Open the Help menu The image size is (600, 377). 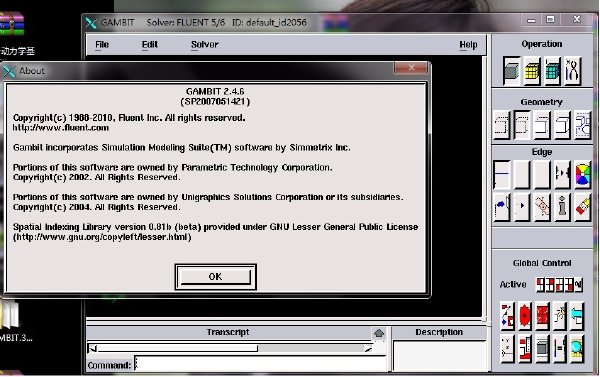(x=468, y=45)
